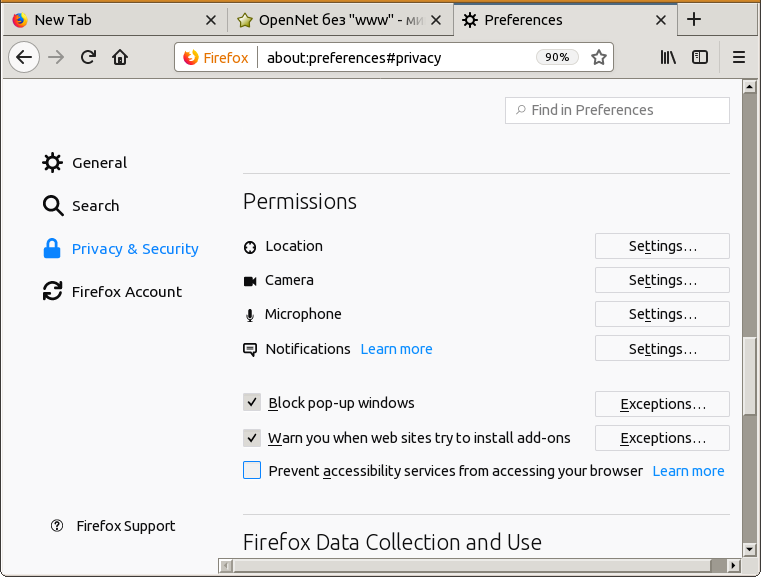Click the Back navigation arrow
761x577 pixels.
point(24,57)
